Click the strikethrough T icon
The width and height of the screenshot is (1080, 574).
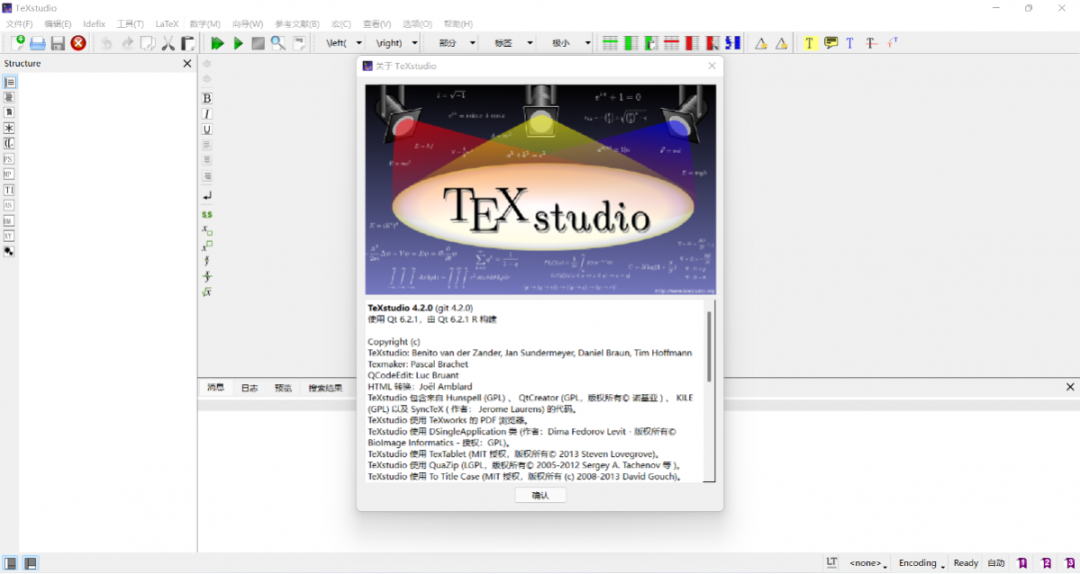point(871,43)
